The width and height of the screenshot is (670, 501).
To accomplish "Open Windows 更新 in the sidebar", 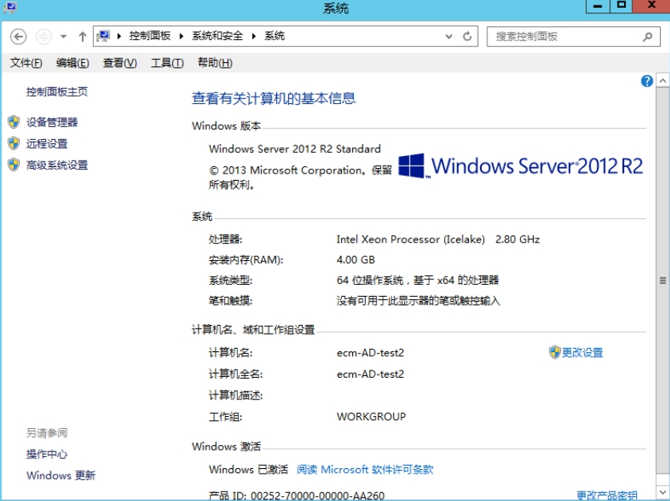I will (61, 475).
